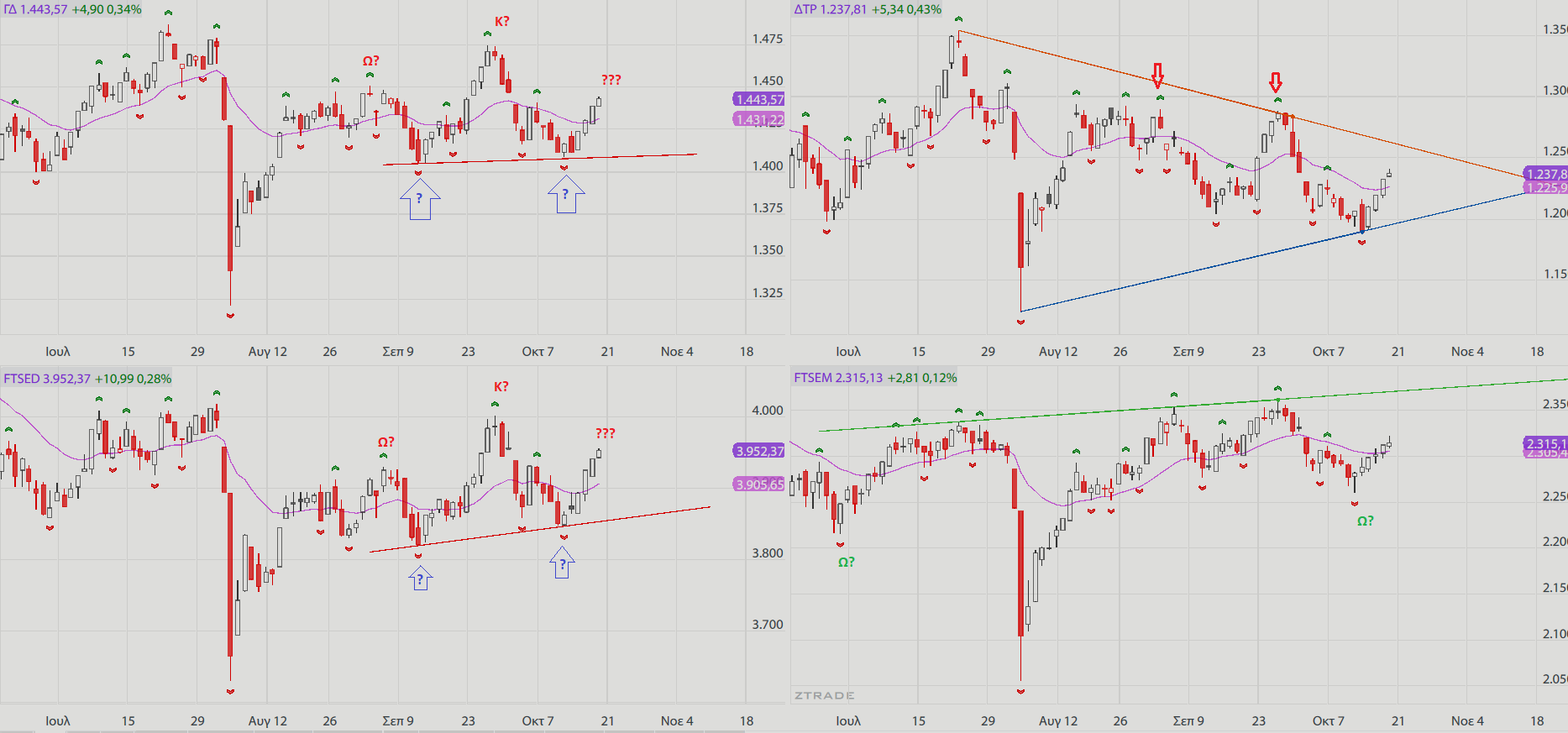Click 'Σεπ 9' date label in ΓΔ chart
The height and width of the screenshot is (733, 1568).
pyautogui.click(x=398, y=351)
